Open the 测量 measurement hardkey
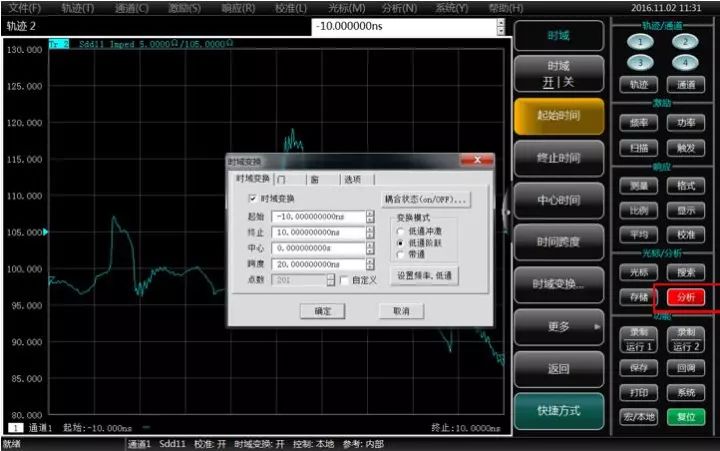 click(639, 186)
